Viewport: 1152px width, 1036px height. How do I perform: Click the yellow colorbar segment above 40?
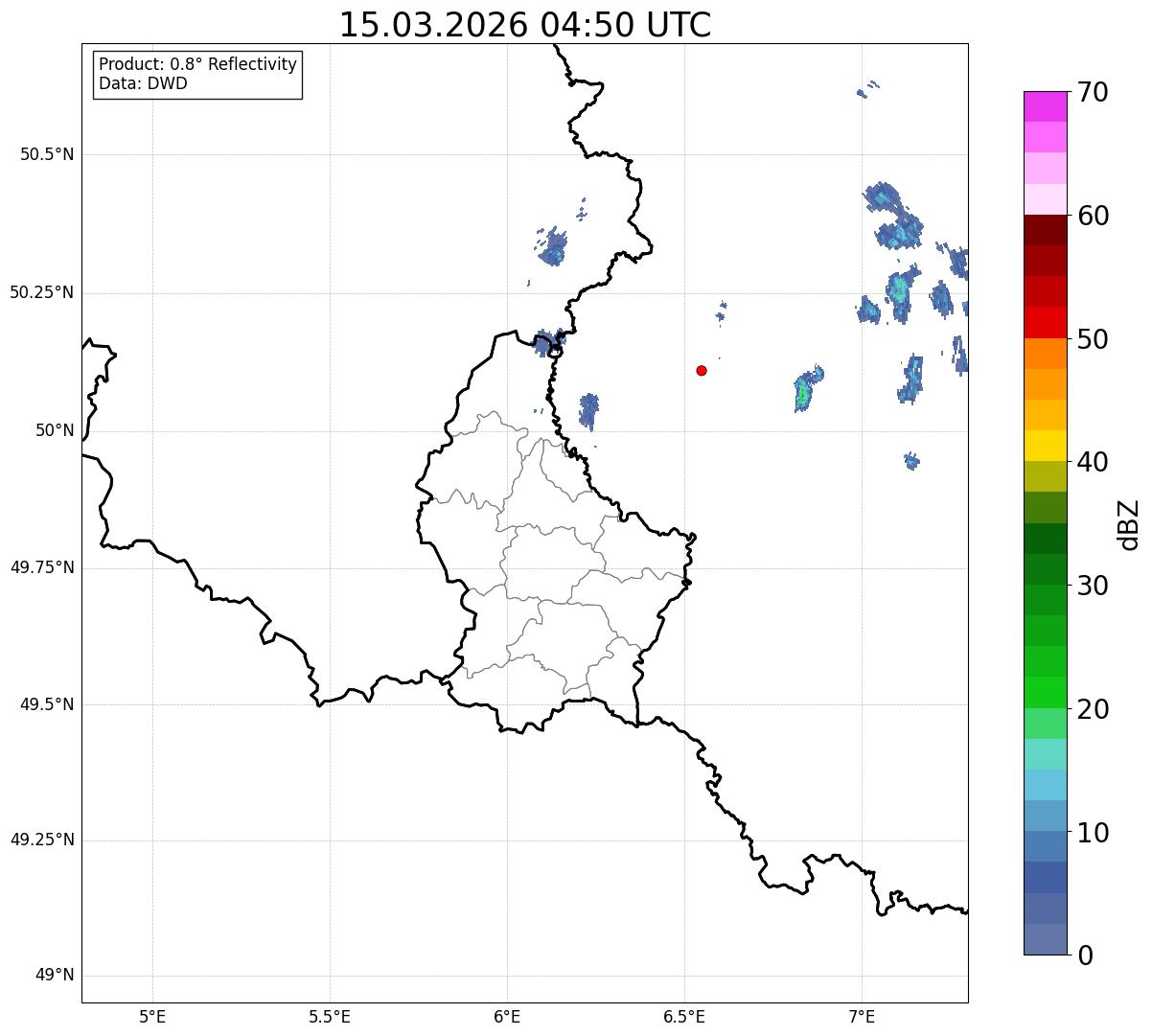pos(1045,446)
